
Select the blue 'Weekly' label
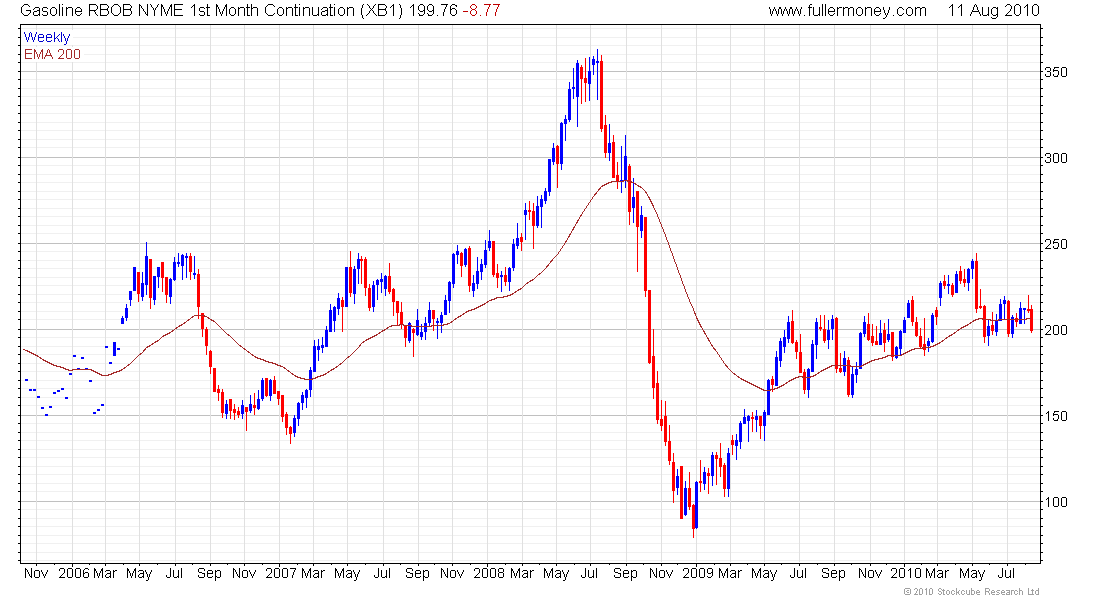47,37
